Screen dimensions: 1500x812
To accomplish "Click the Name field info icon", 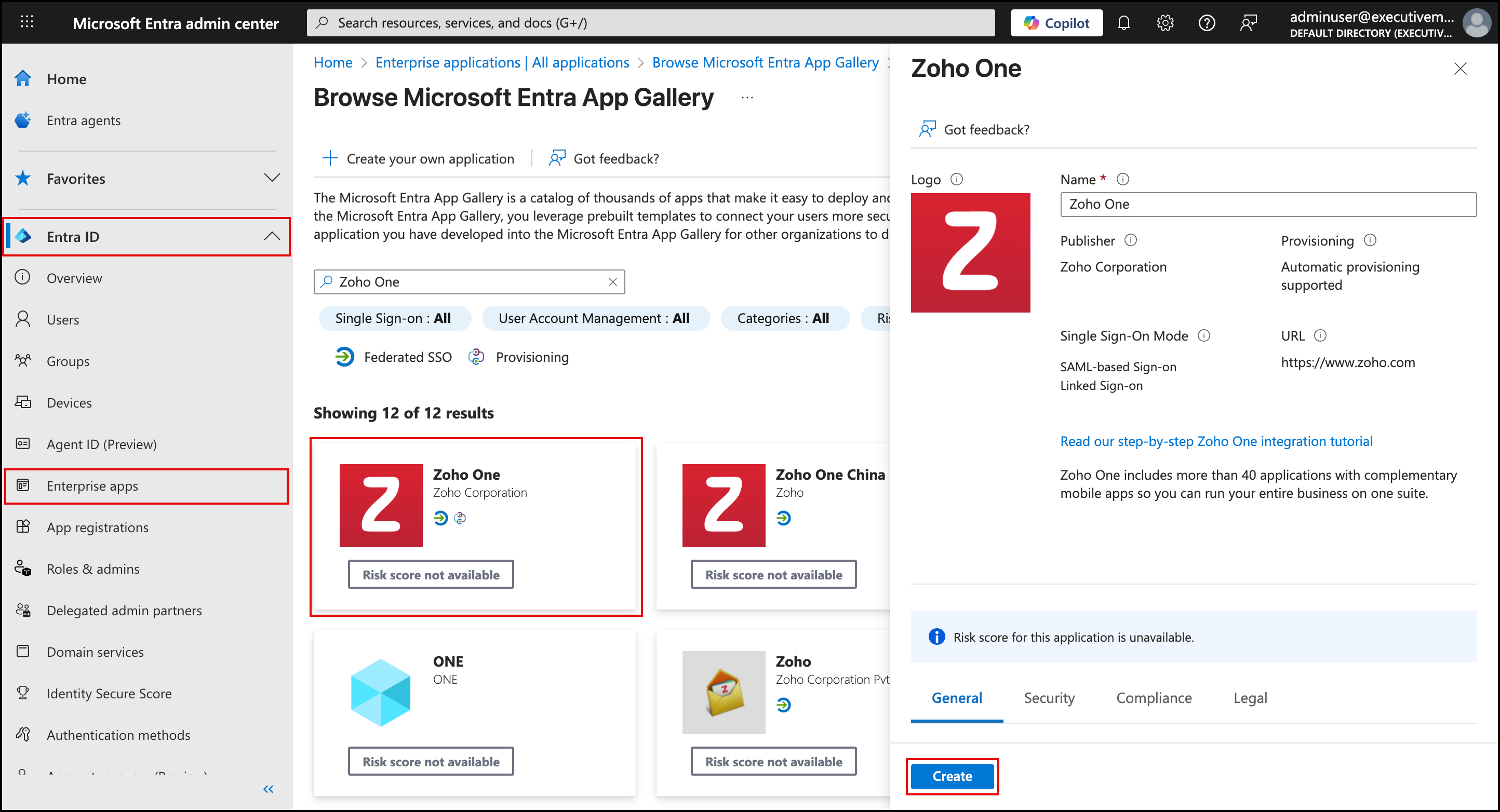I will pos(1123,179).
